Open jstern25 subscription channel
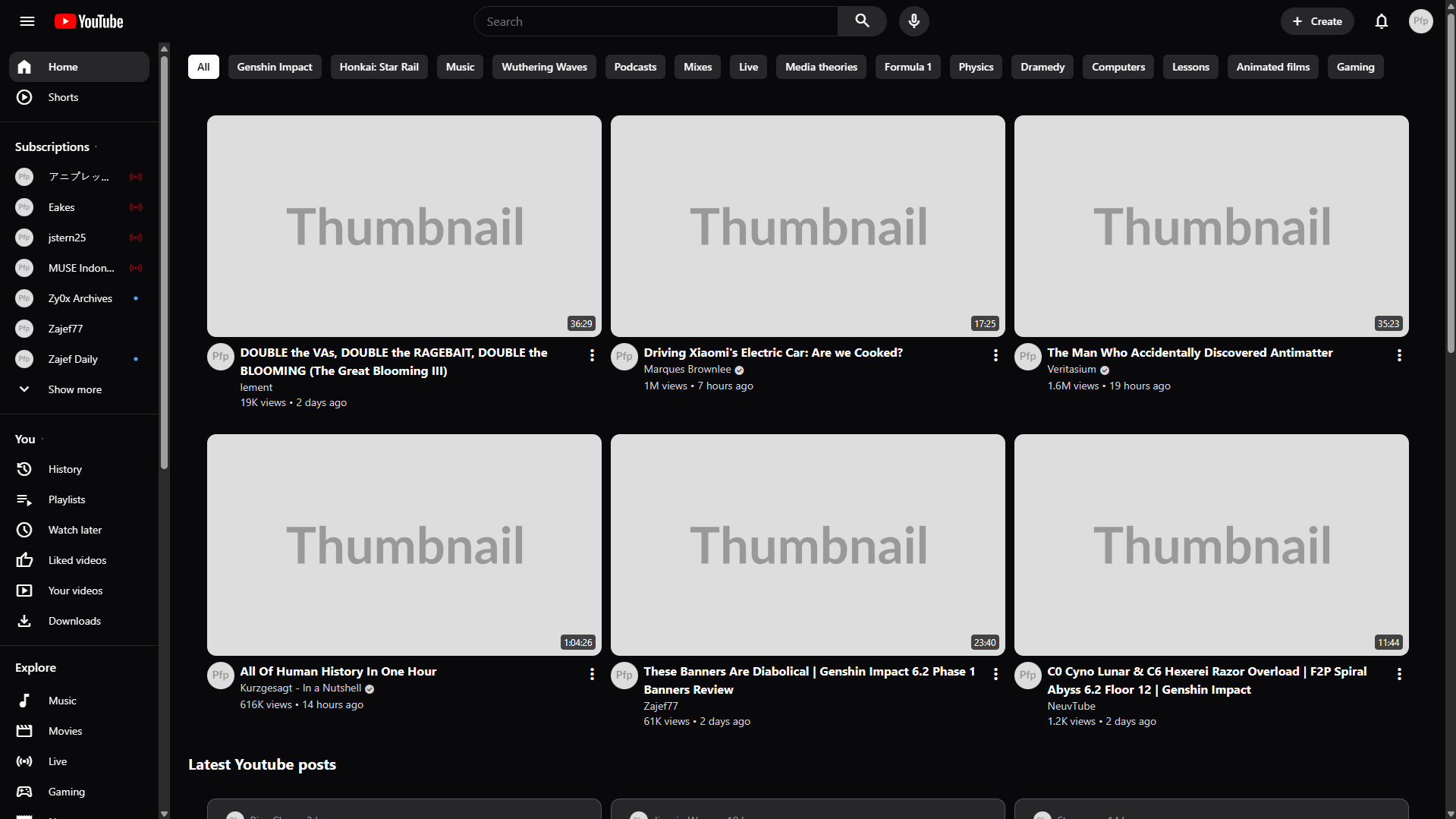Viewport: 1456px width, 819px height. coord(79,238)
